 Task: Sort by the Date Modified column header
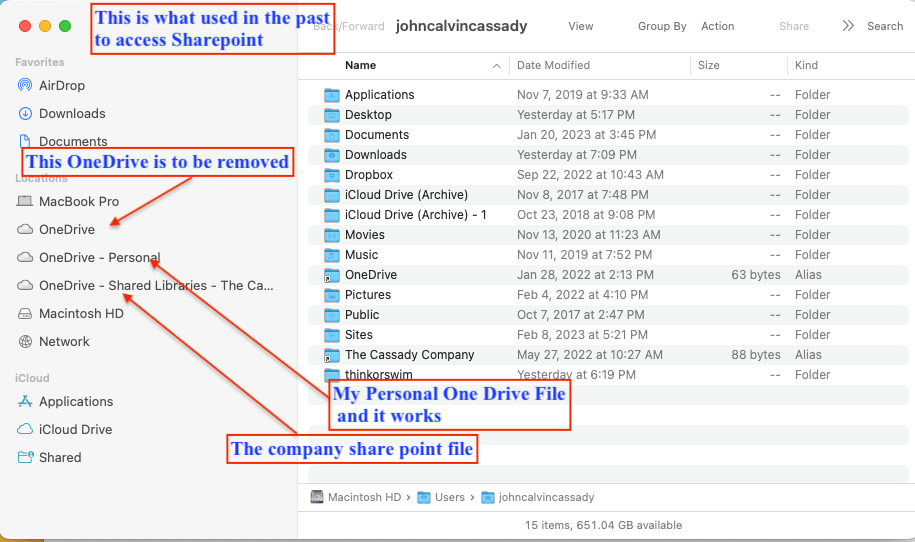[553, 65]
